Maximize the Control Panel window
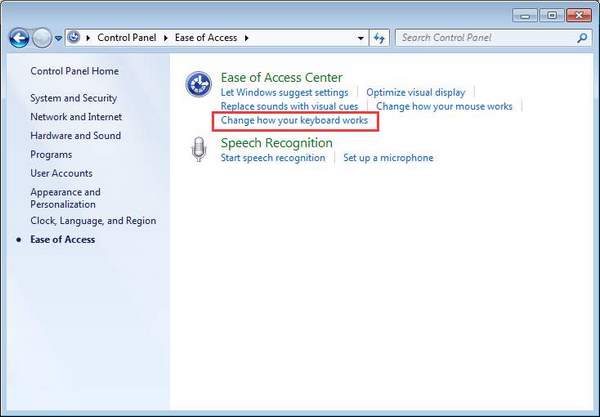This screenshot has height=417, width=600. coord(551,16)
